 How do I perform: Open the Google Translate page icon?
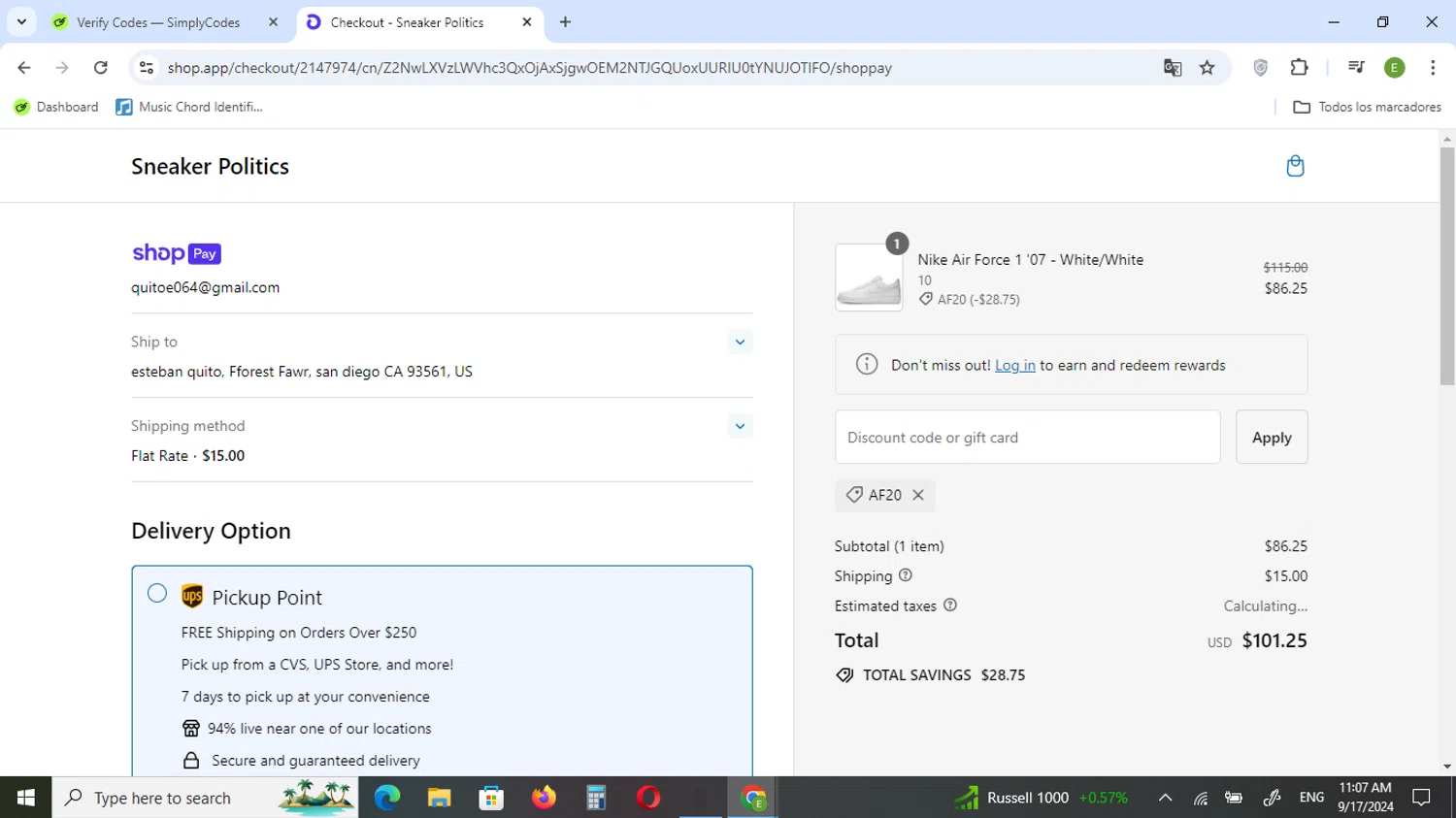coord(1173,68)
